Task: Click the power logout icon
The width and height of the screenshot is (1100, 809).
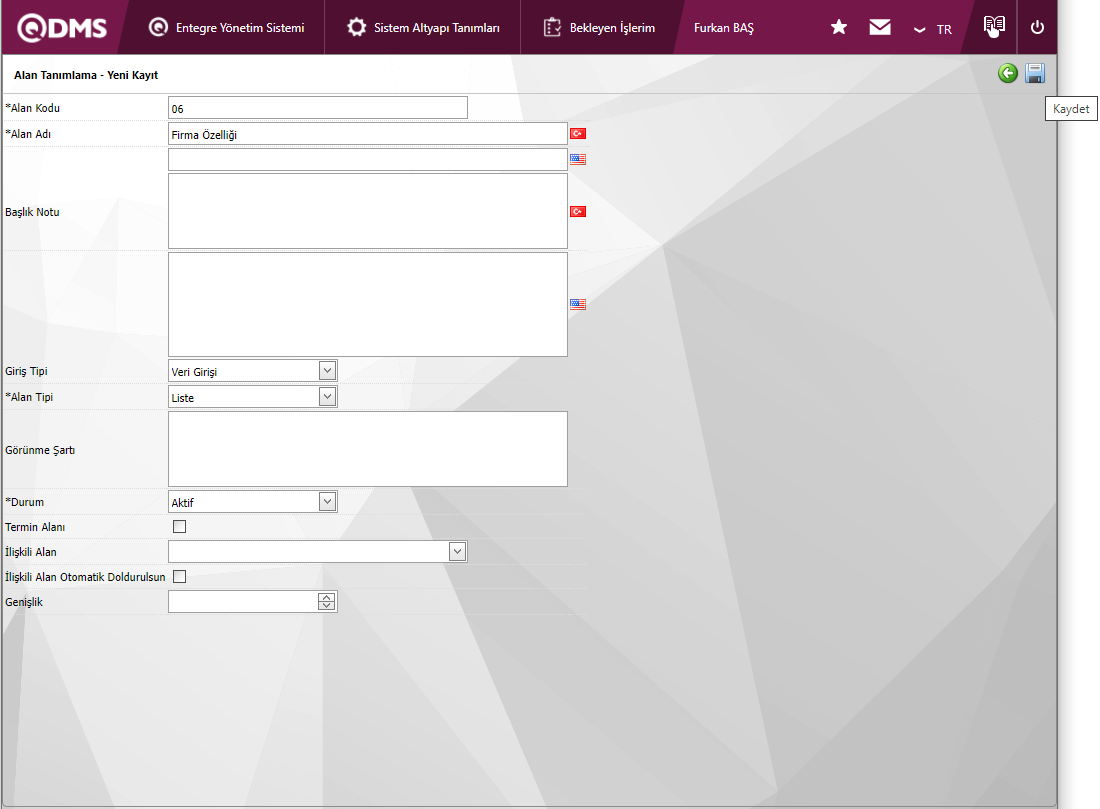Action: coord(1037,27)
